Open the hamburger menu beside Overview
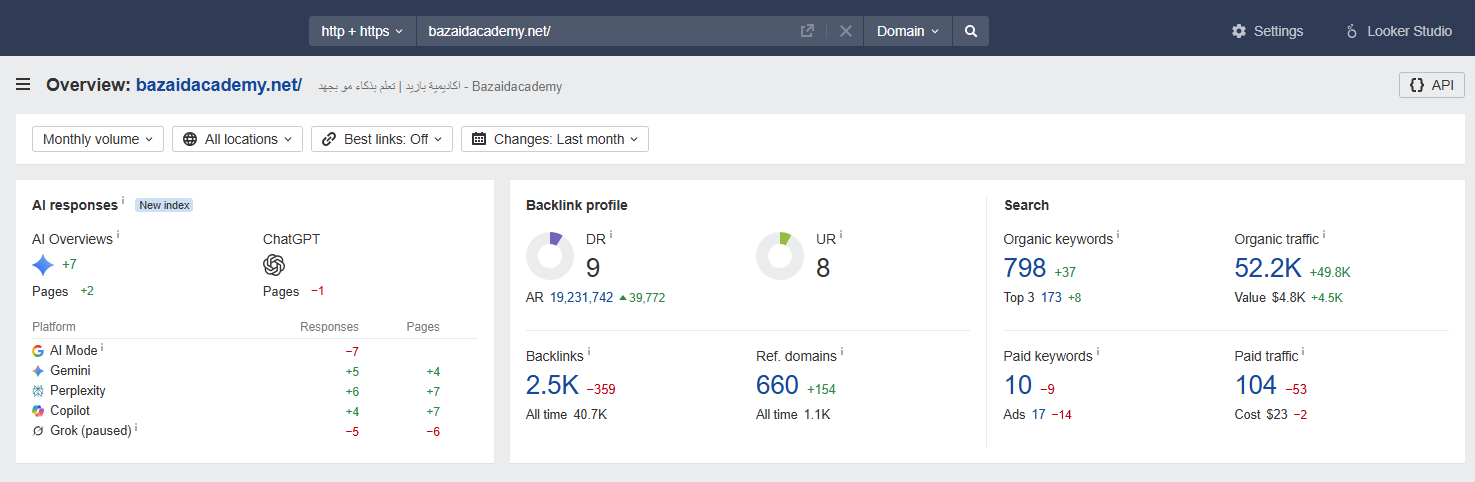 [23, 85]
